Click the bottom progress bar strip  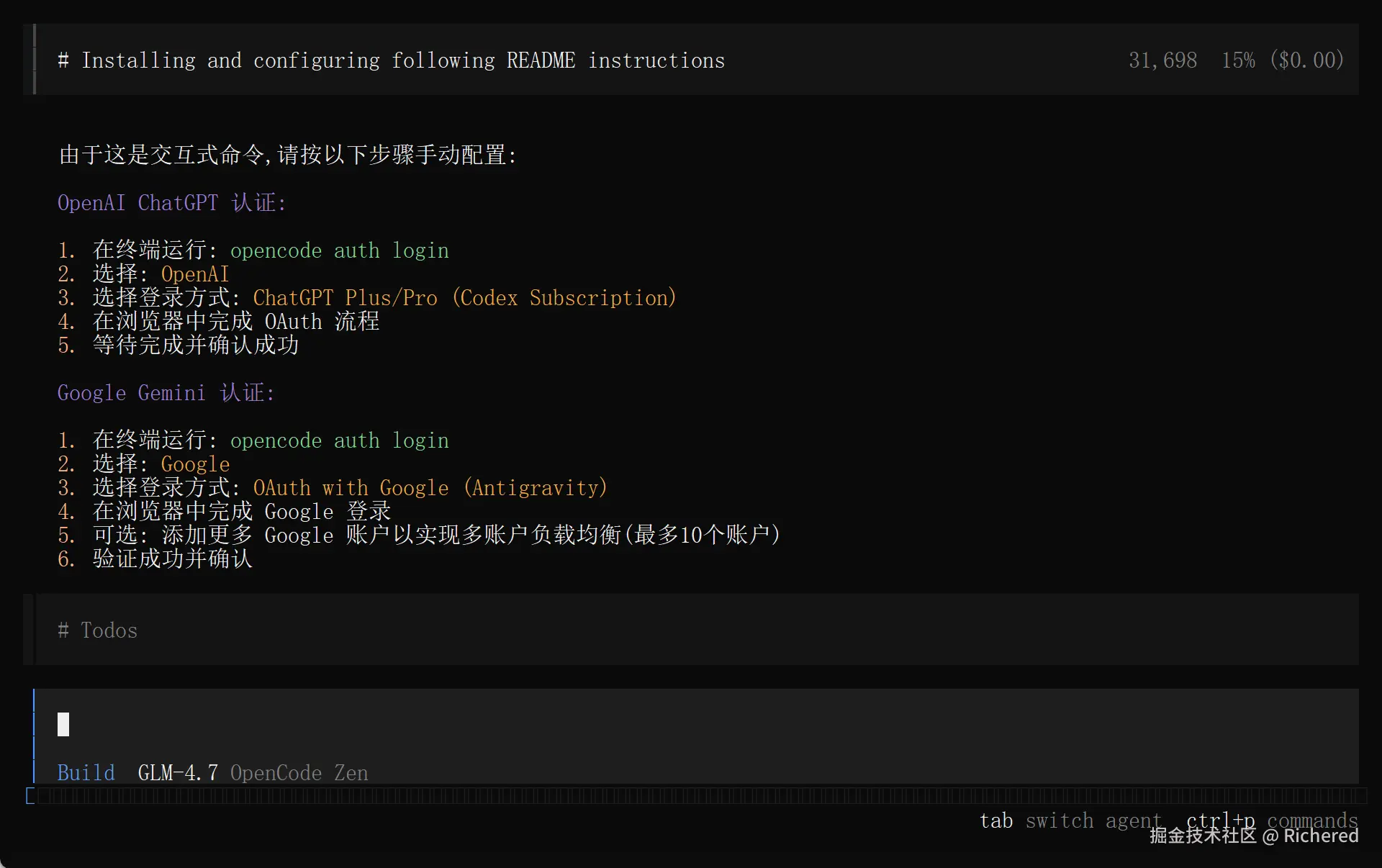[x=691, y=796]
